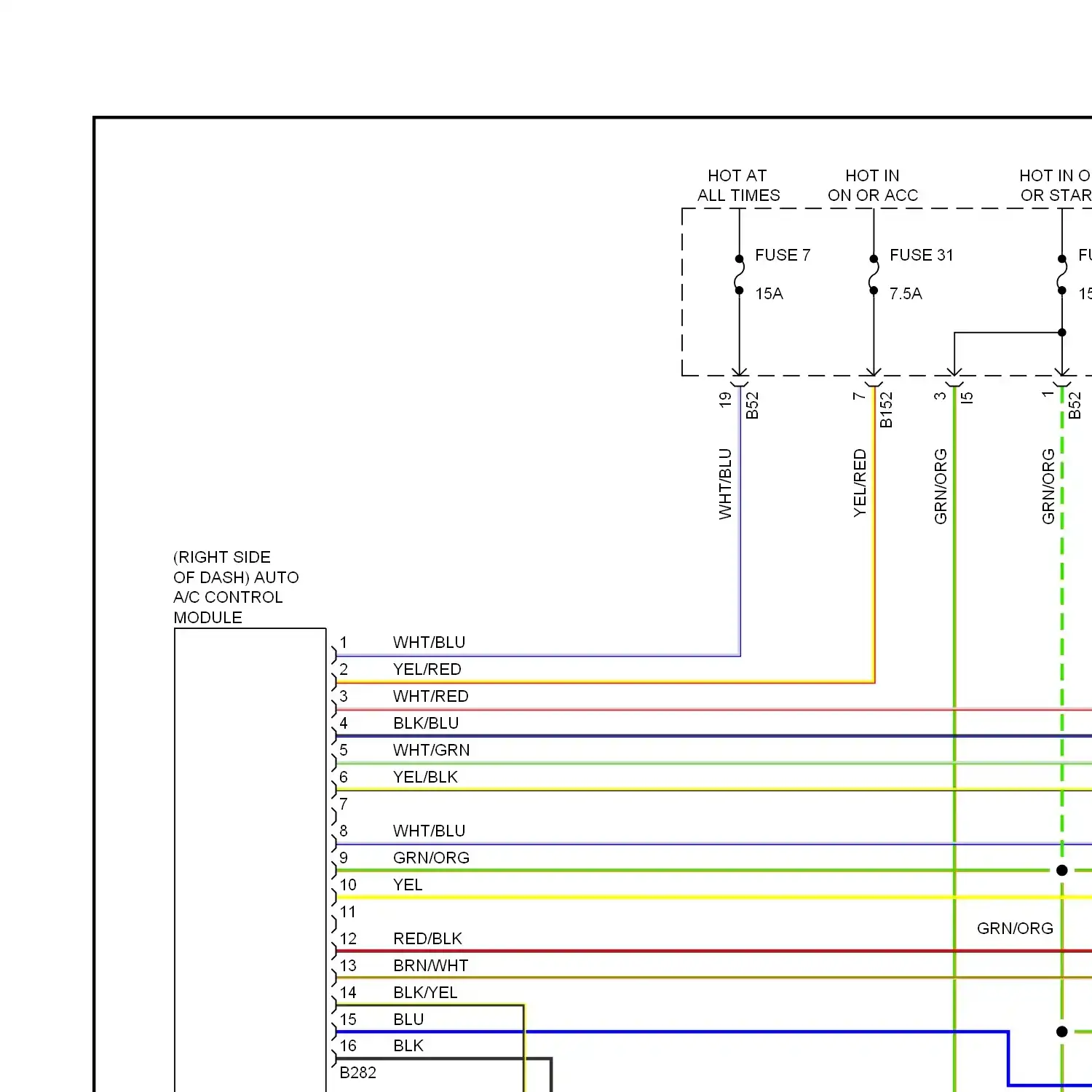Click pin 16 BLK wire label
1092x1092 pixels.
(x=408, y=1046)
